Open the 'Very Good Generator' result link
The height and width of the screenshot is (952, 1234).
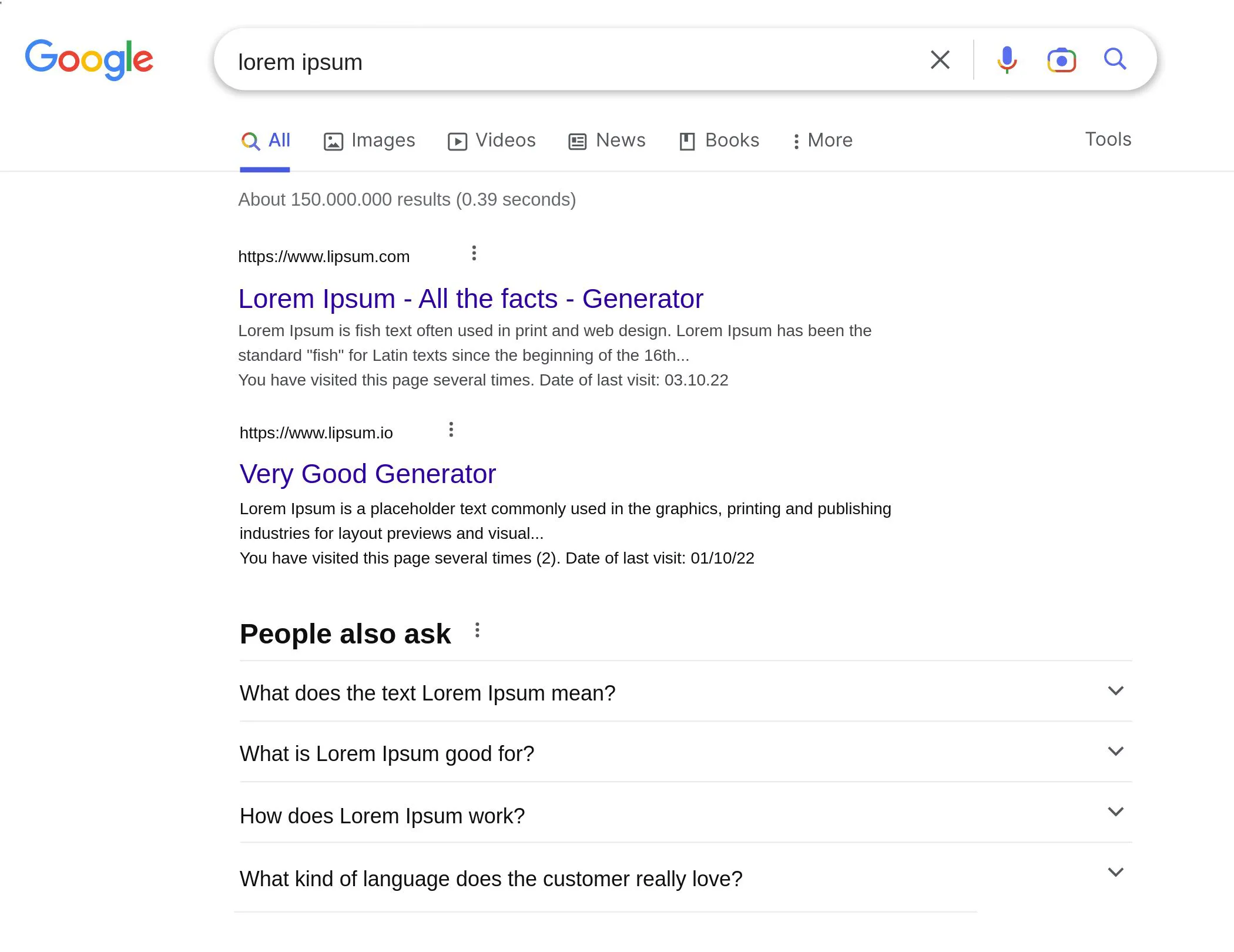click(367, 474)
